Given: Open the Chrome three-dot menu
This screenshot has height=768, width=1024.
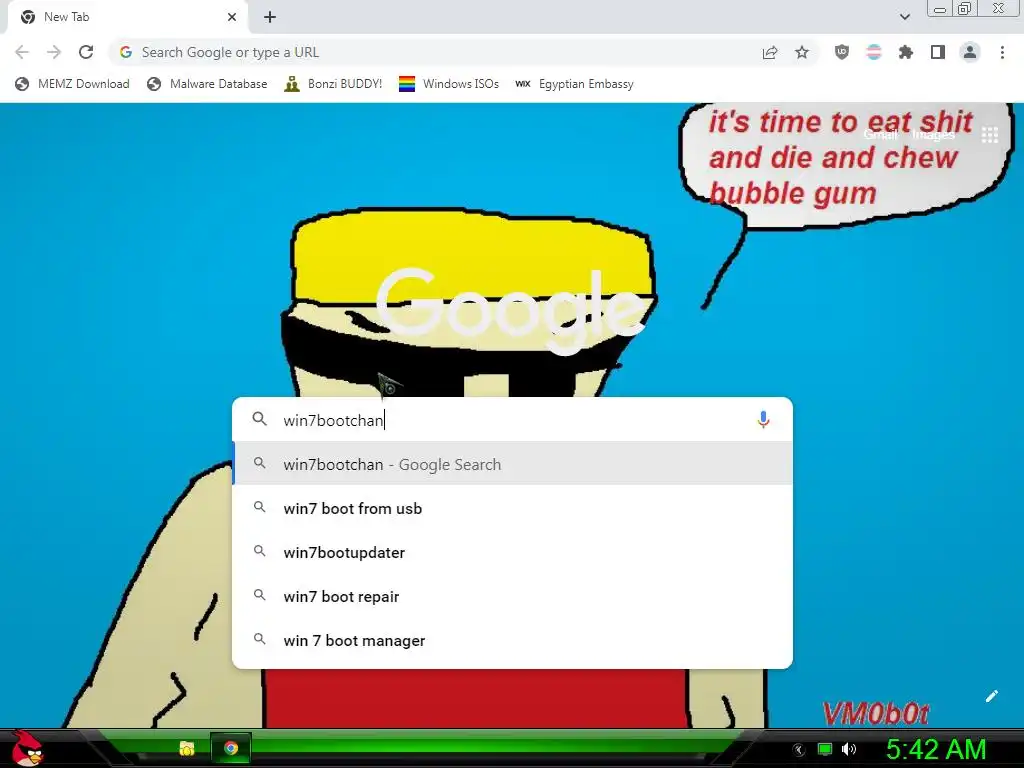Looking at the screenshot, I should pos(1002,52).
